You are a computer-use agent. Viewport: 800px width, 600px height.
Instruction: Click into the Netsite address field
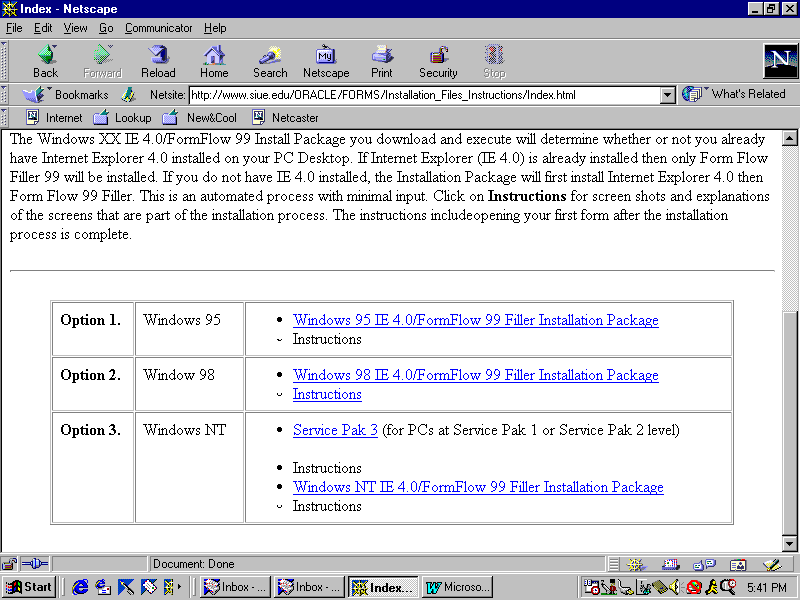coord(420,95)
